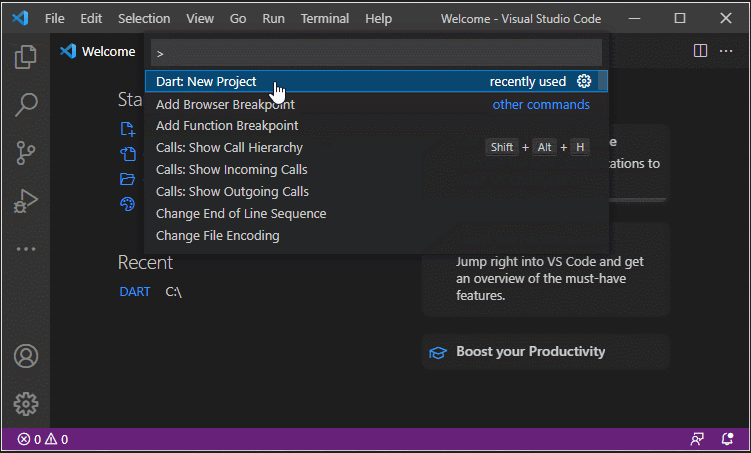
Task: Open the Run and Debug view
Action: 26,201
